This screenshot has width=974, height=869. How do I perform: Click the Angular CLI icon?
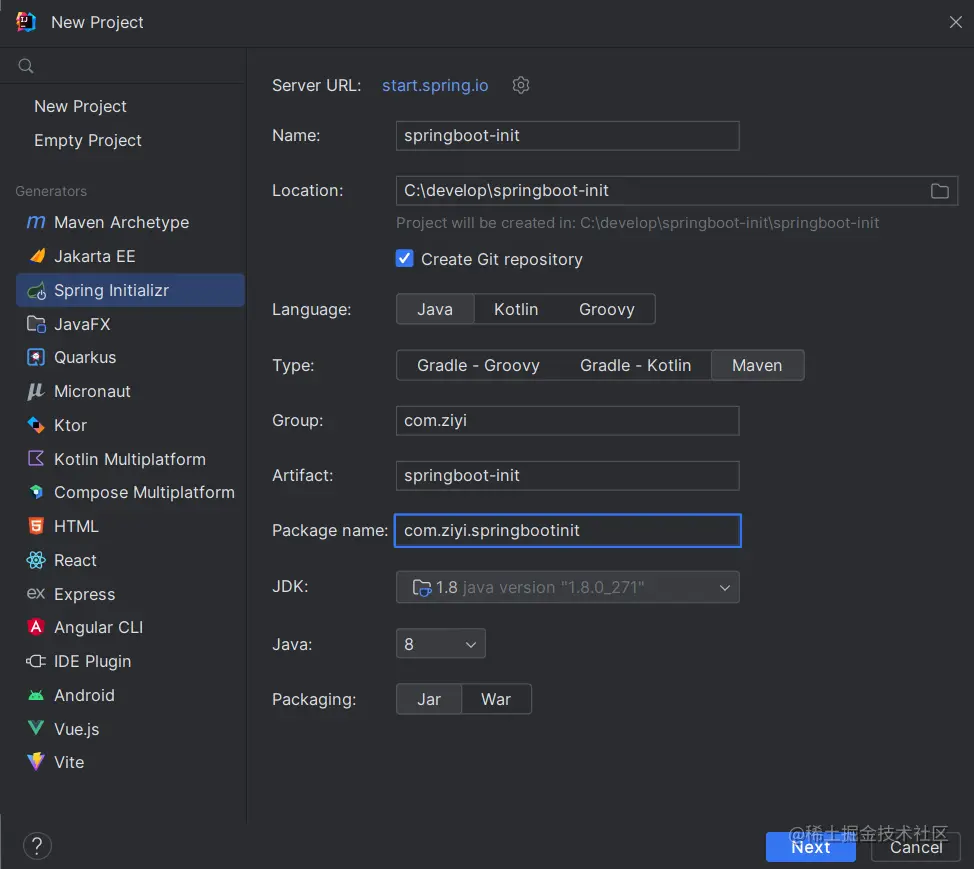[36, 627]
